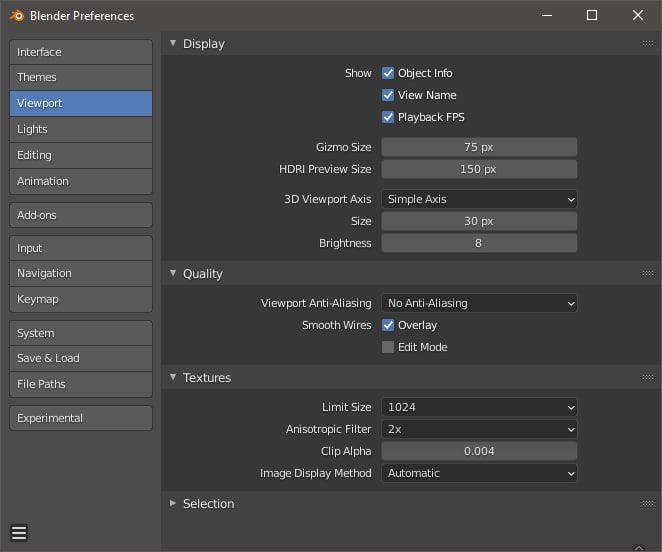Open the Editing preferences tab
The image size is (662, 552).
point(81,155)
